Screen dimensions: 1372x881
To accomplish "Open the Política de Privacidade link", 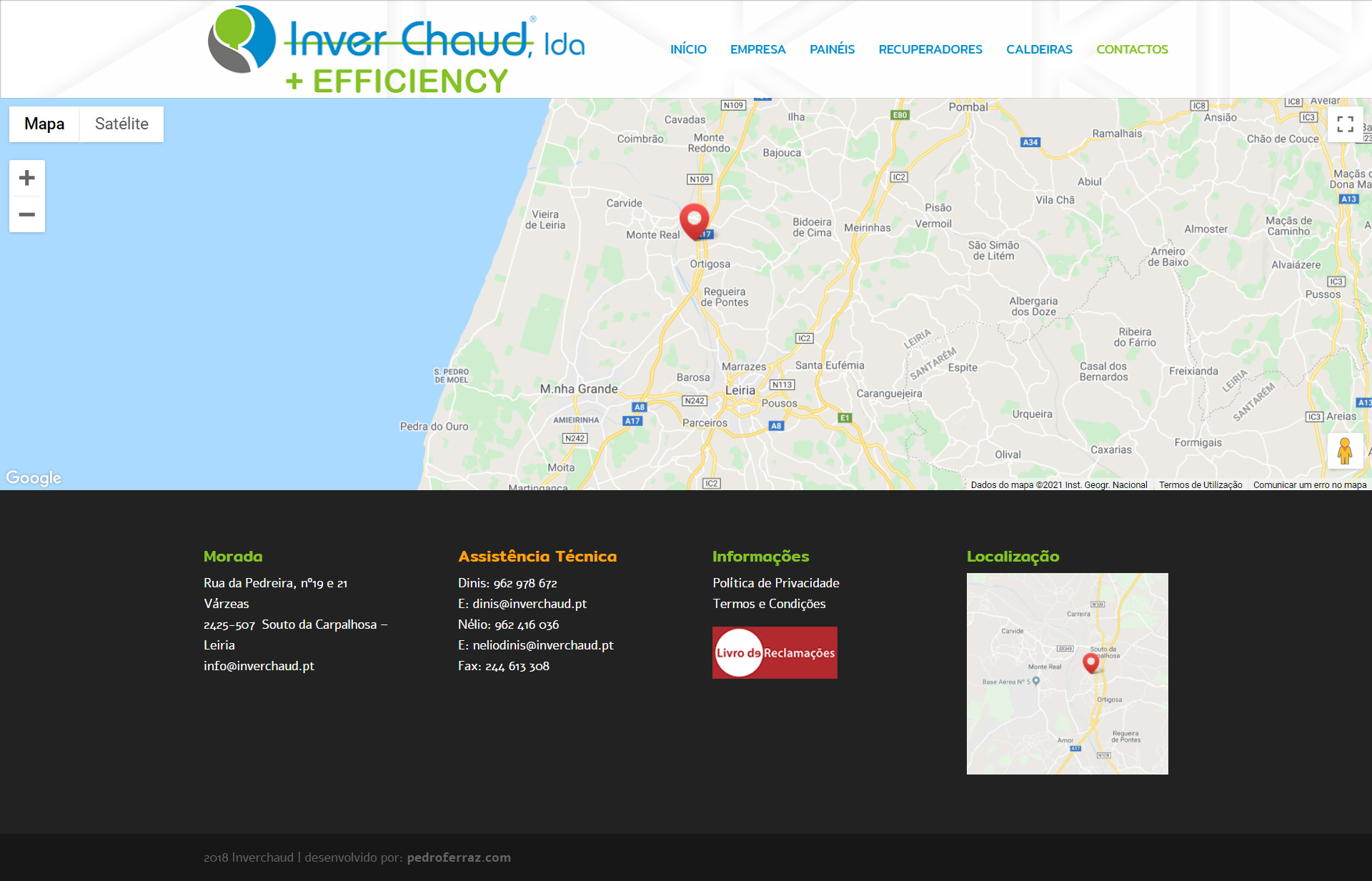I will (775, 583).
